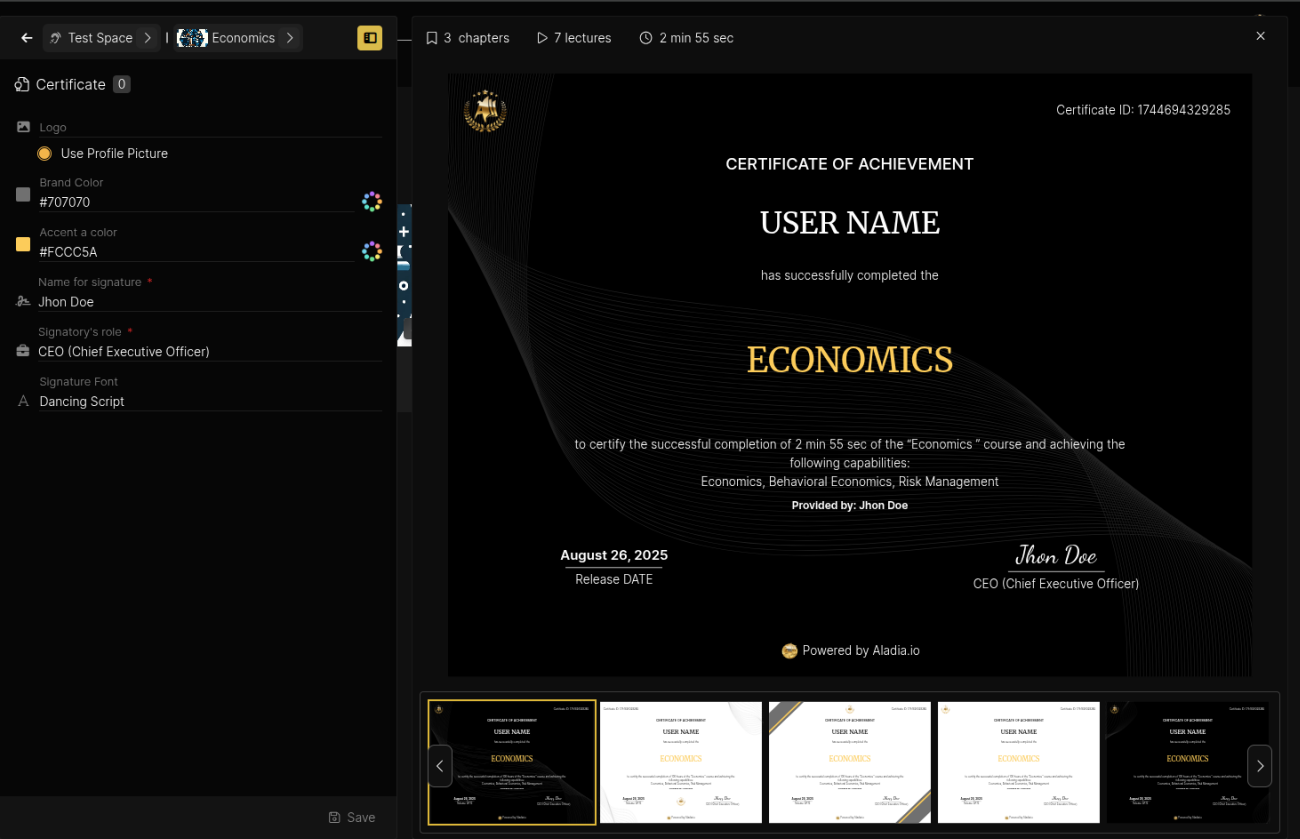Open the Brand Color picker wheel
Viewport: 1300px width, 839px height.
point(372,202)
